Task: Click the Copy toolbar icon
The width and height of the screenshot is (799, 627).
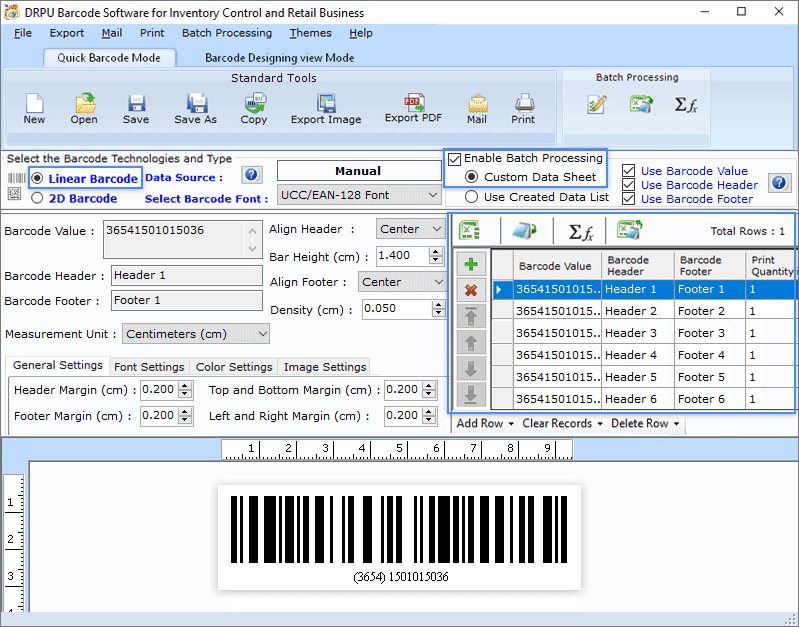Action: (x=254, y=108)
